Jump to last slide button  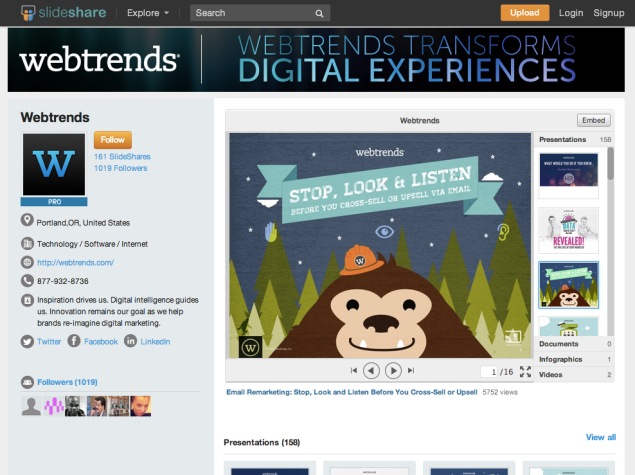[x=411, y=370]
